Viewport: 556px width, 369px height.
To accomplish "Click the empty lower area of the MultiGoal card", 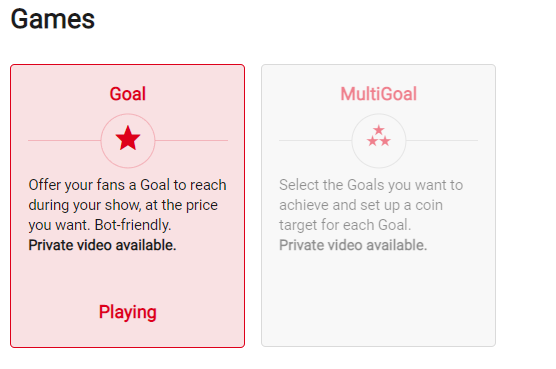I will tap(378, 300).
